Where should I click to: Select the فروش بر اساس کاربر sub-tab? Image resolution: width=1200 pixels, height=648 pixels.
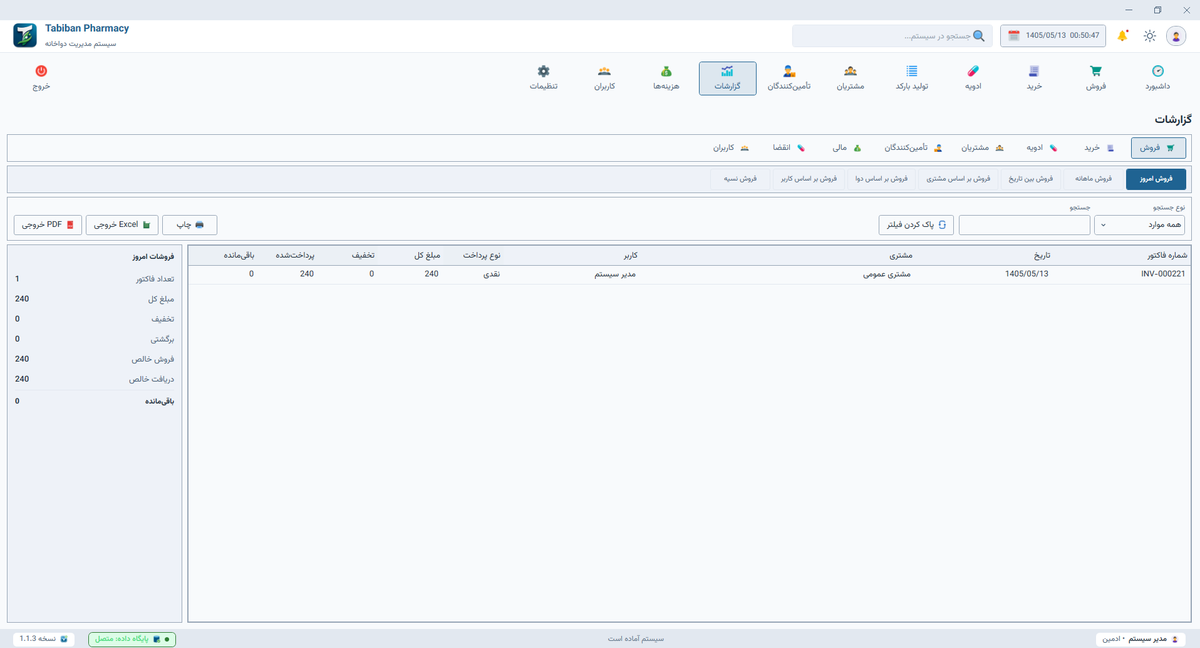click(810, 179)
